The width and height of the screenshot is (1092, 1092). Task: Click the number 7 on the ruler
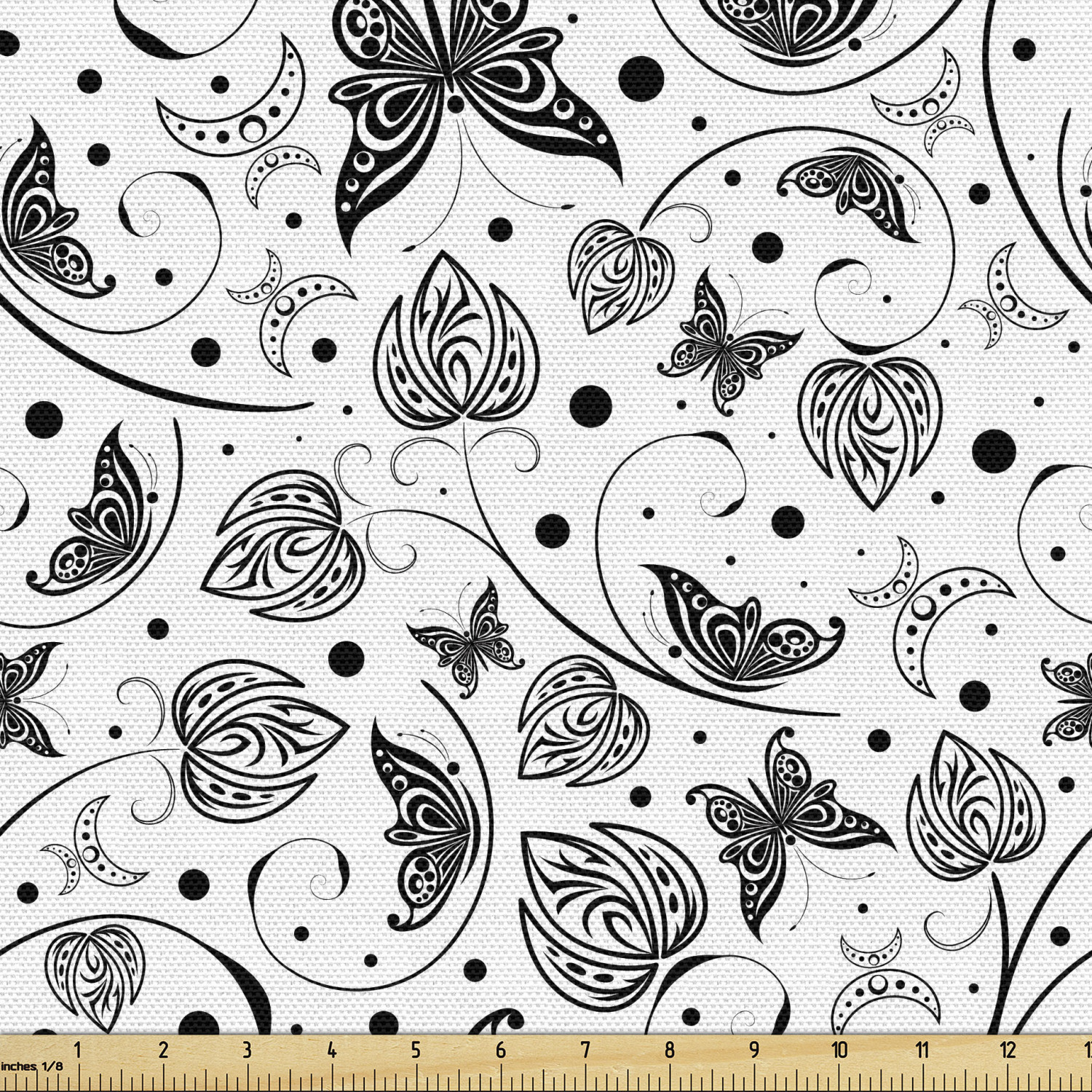585,1050
